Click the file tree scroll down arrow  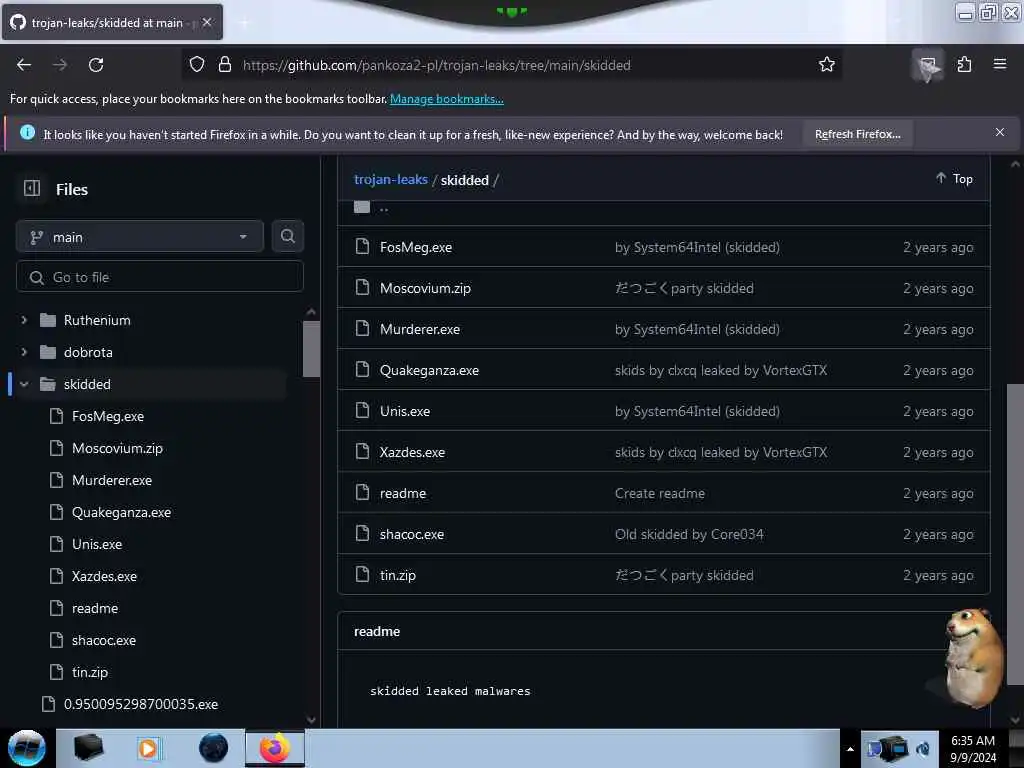tap(312, 720)
